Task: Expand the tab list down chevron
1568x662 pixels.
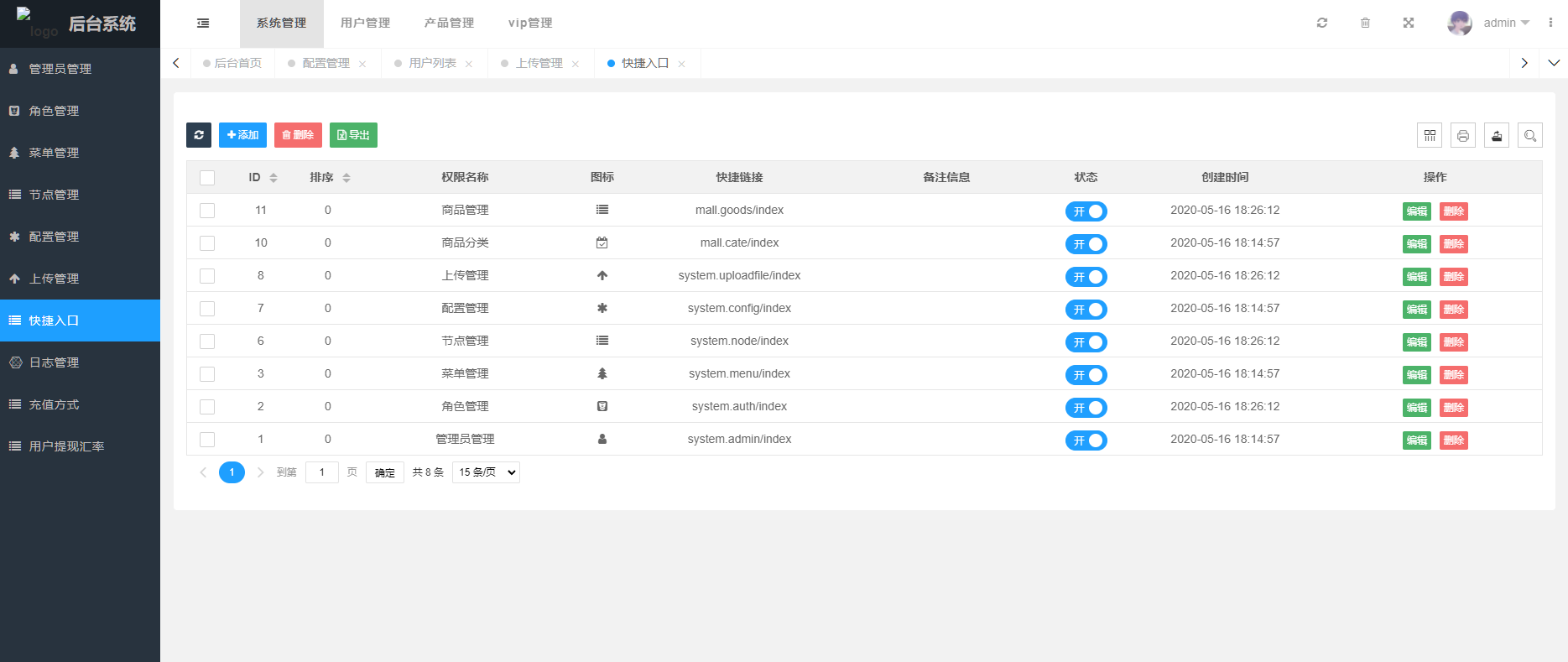Action: (1554, 63)
